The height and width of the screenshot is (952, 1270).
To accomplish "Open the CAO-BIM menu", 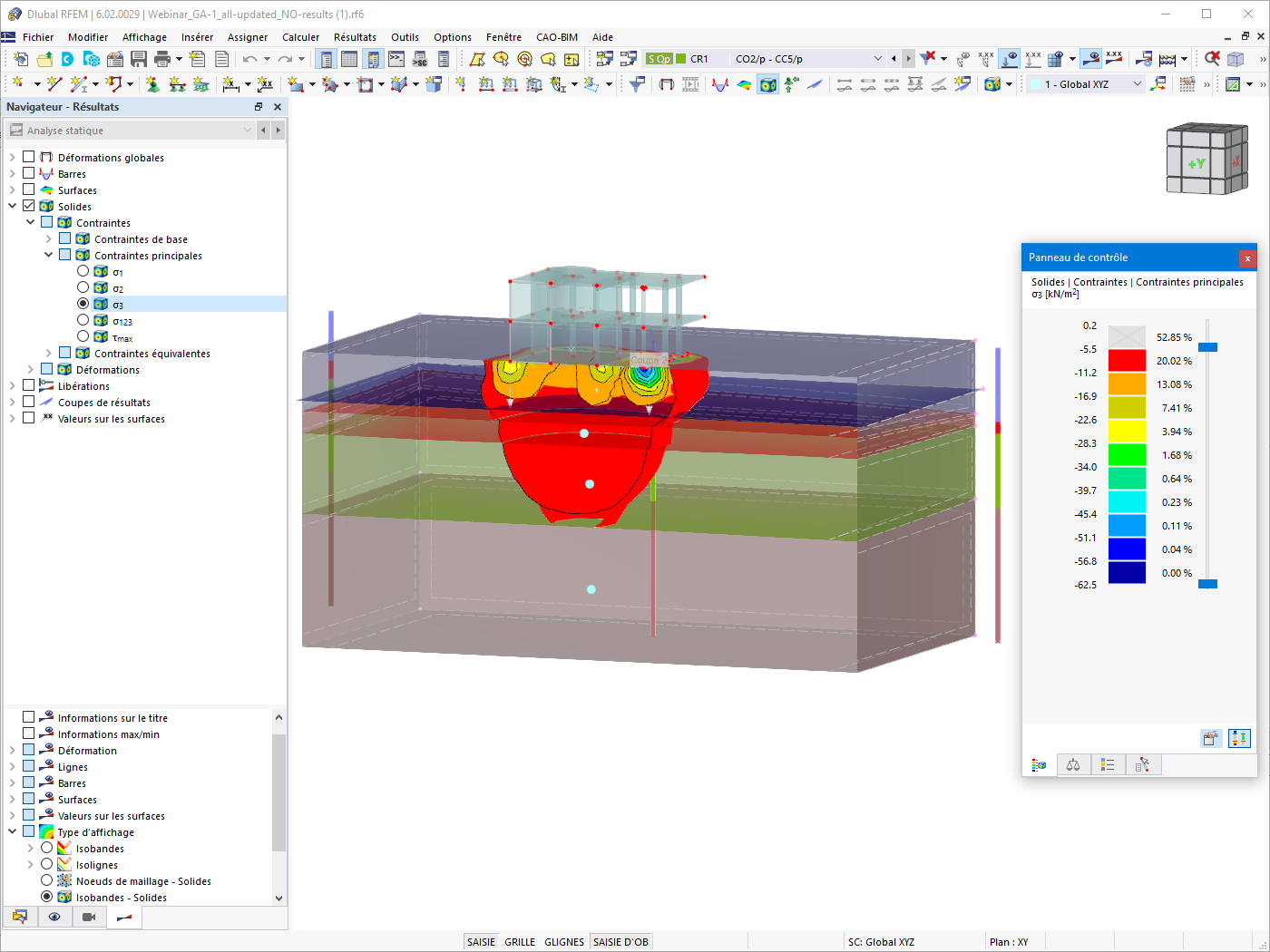I will [556, 37].
